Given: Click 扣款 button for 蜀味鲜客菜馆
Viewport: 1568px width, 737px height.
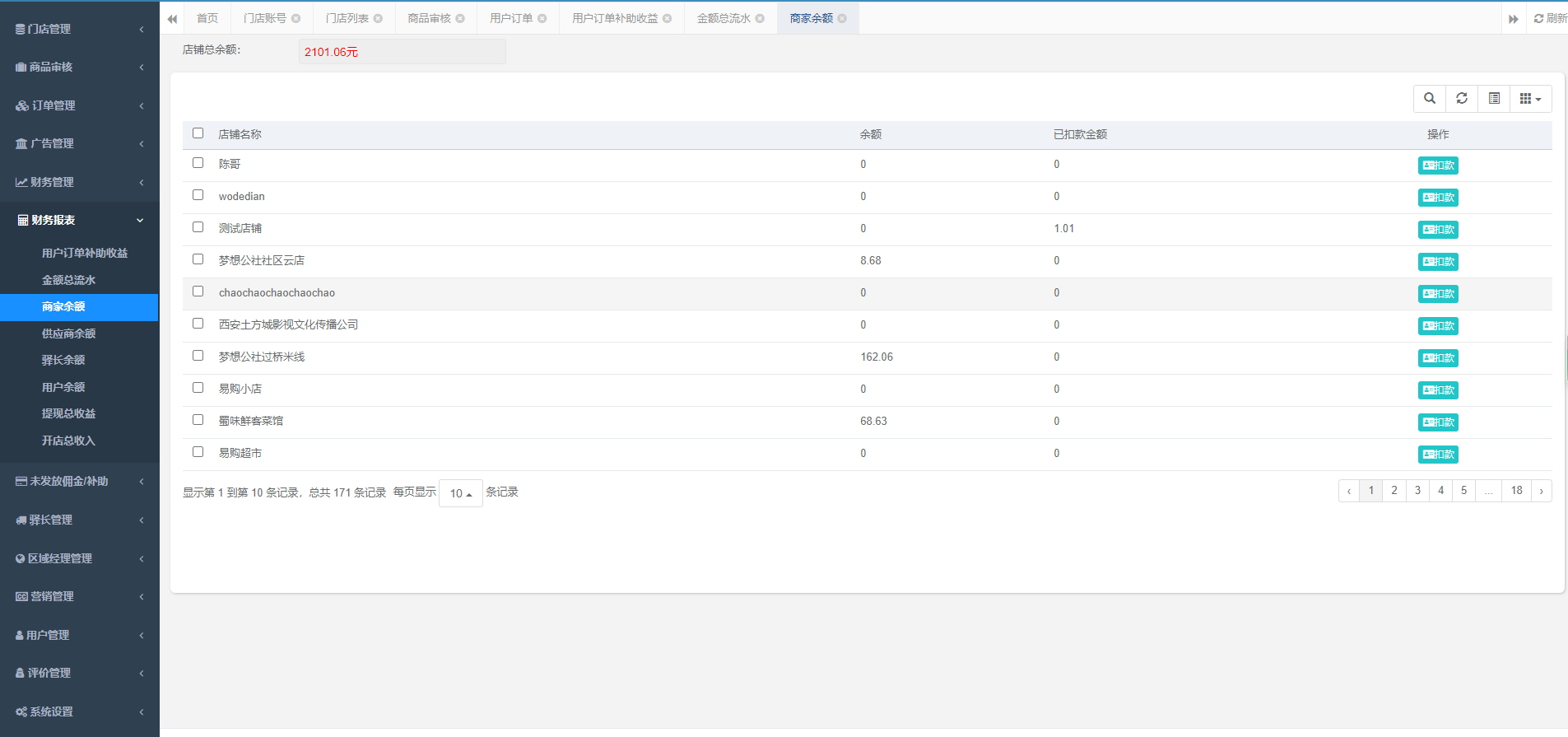Looking at the screenshot, I should (x=1438, y=422).
